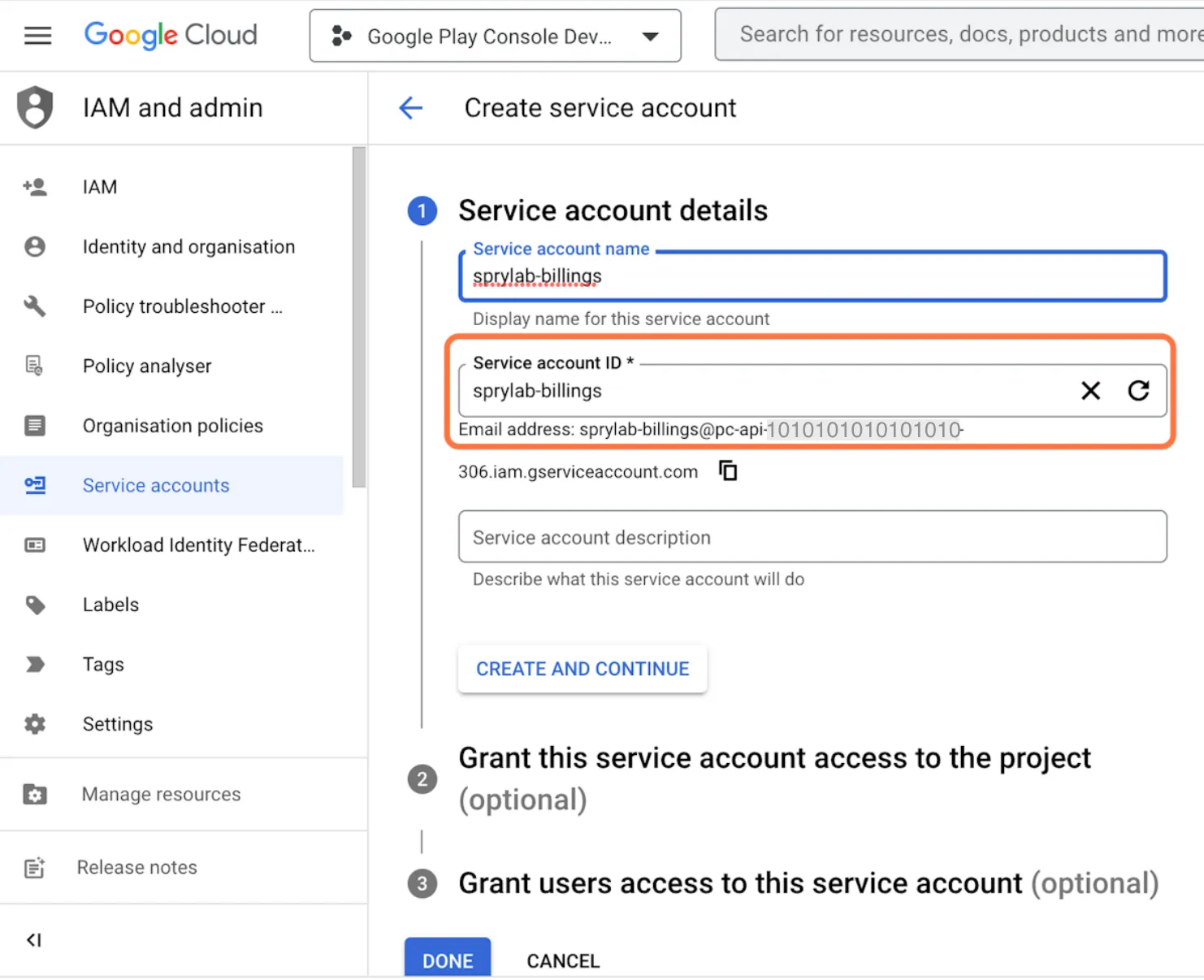The image size is (1204, 980).
Task: Click the Google Cloud logo
Action: tap(171, 35)
